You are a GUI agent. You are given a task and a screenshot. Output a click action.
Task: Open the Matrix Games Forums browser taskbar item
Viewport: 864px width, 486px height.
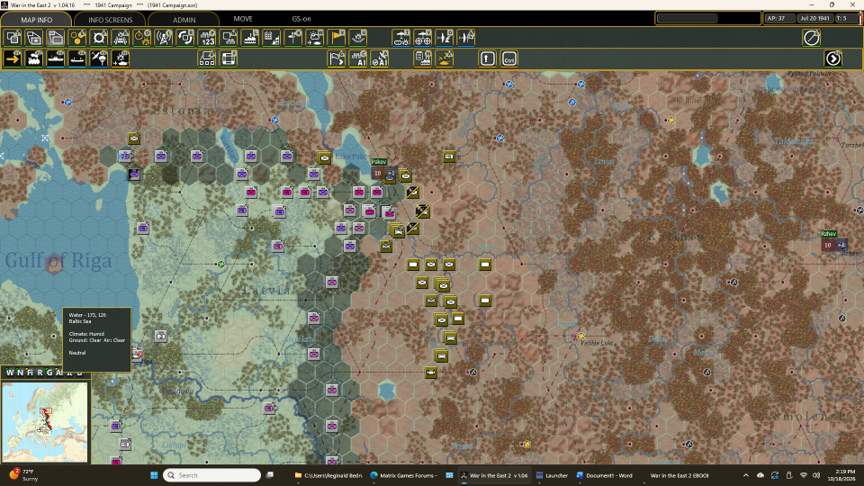403,475
